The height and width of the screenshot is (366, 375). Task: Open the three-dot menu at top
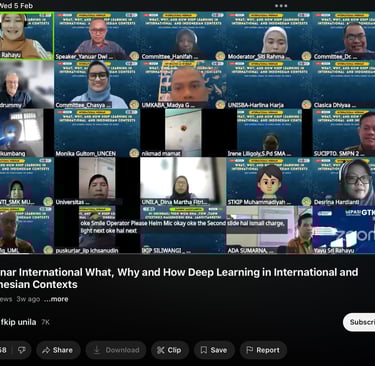[x=281, y=6]
